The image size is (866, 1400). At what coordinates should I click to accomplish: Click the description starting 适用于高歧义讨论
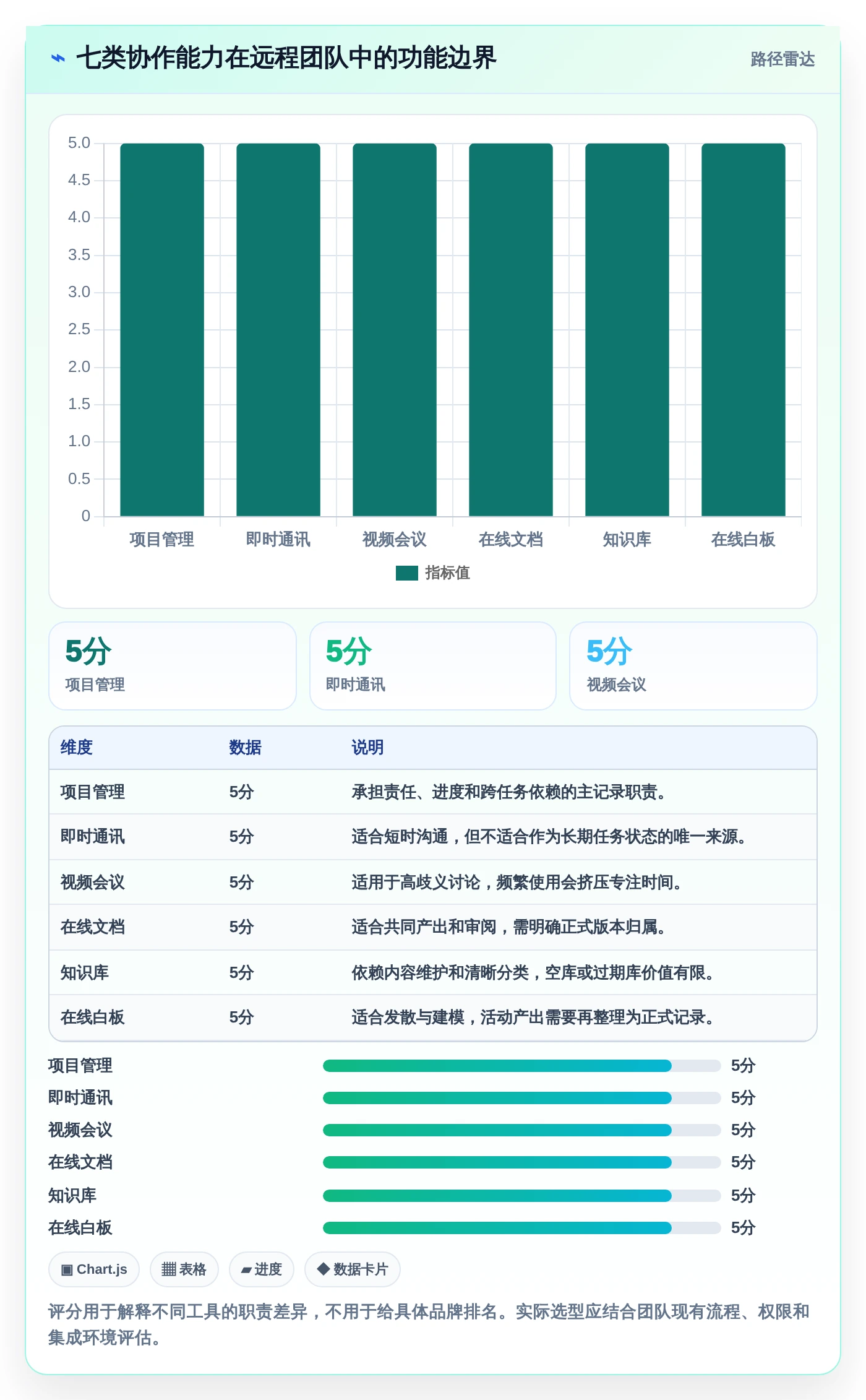(517, 883)
